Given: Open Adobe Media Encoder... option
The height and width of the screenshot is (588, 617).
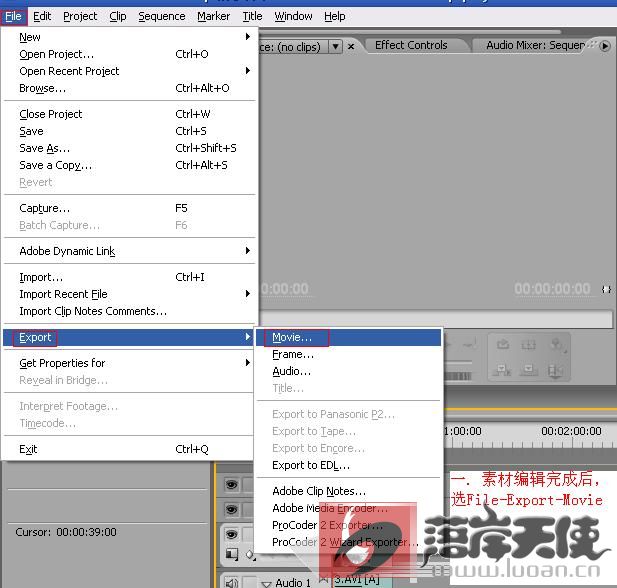Looking at the screenshot, I should coord(348,508).
